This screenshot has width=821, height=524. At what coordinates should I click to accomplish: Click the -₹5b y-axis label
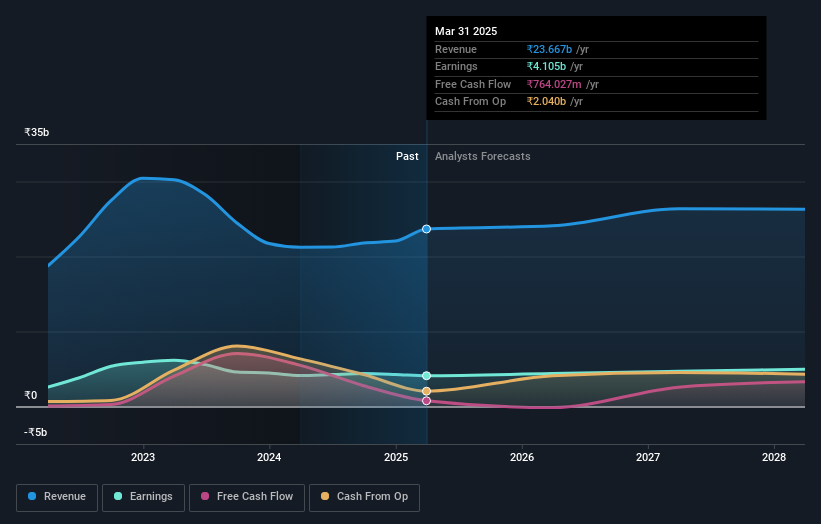coord(36,432)
